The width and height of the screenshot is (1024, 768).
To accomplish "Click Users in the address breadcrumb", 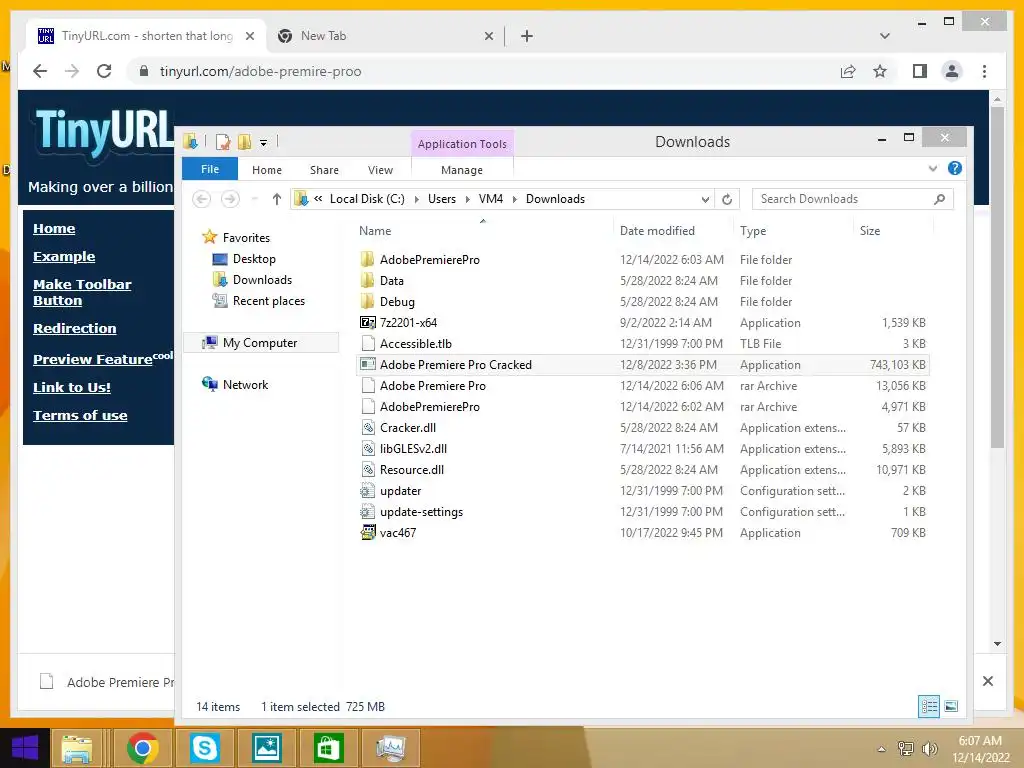I will click(x=441, y=199).
